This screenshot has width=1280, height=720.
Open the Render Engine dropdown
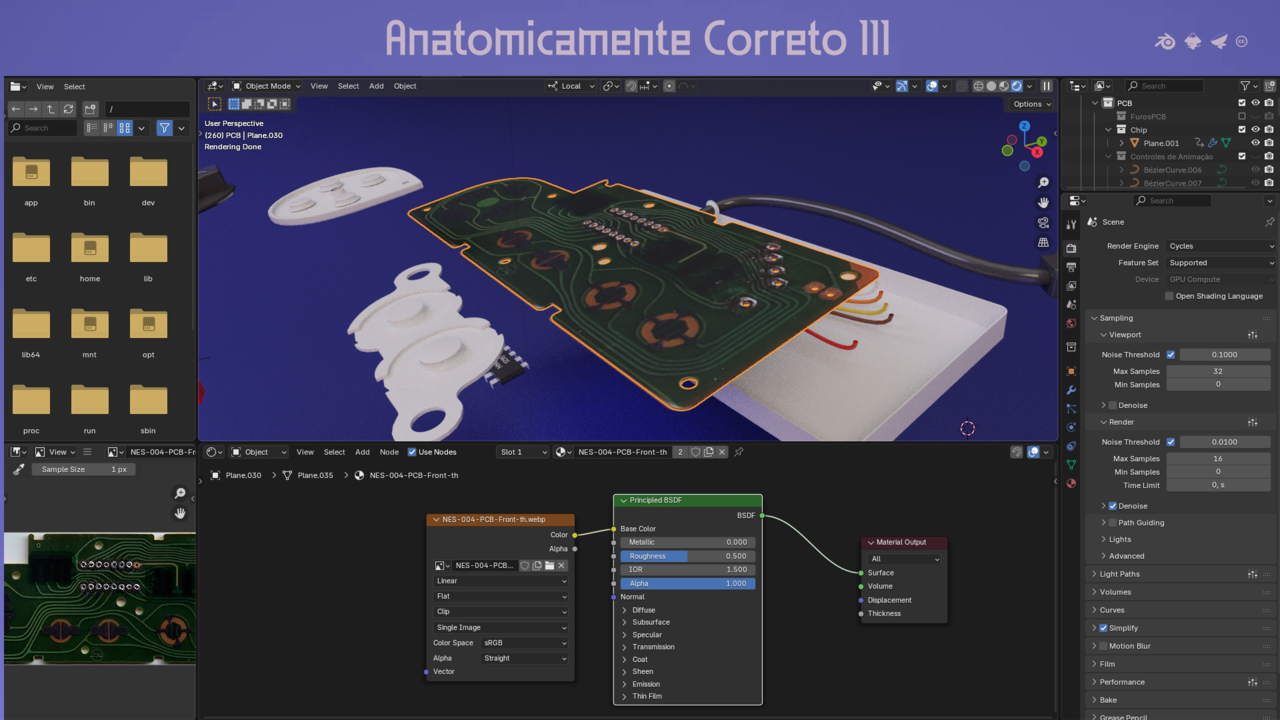tap(1220, 246)
